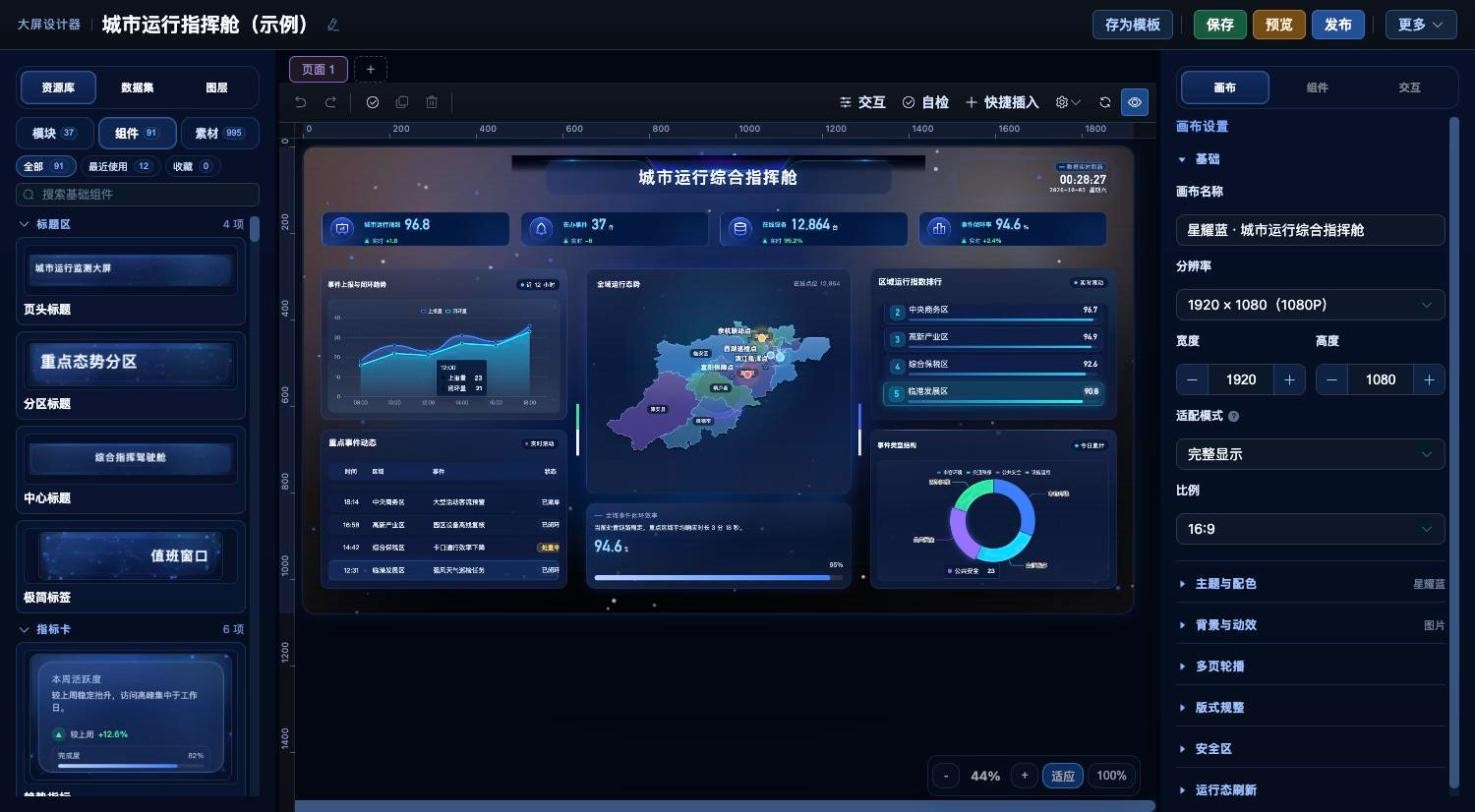Select the 页面 1 page tab

[x=318, y=69]
